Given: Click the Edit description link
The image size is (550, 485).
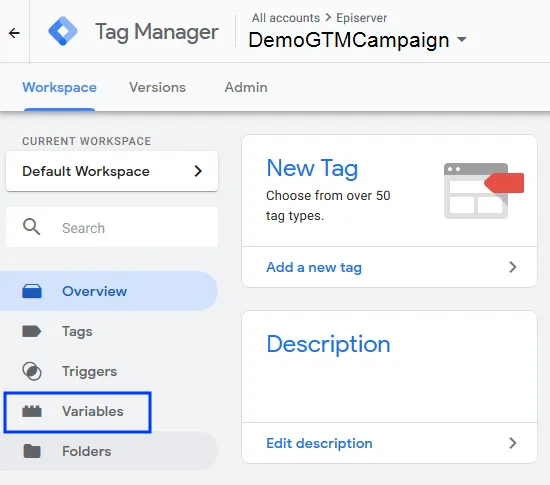Looking at the screenshot, I should pyautogui.click(x=319, y=444).
